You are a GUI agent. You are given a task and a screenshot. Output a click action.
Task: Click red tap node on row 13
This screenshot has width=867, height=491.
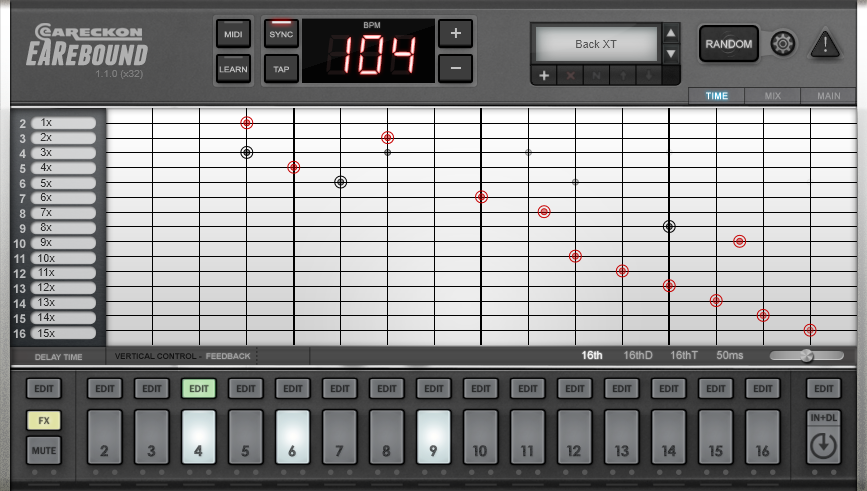click(x=669, y=286)
